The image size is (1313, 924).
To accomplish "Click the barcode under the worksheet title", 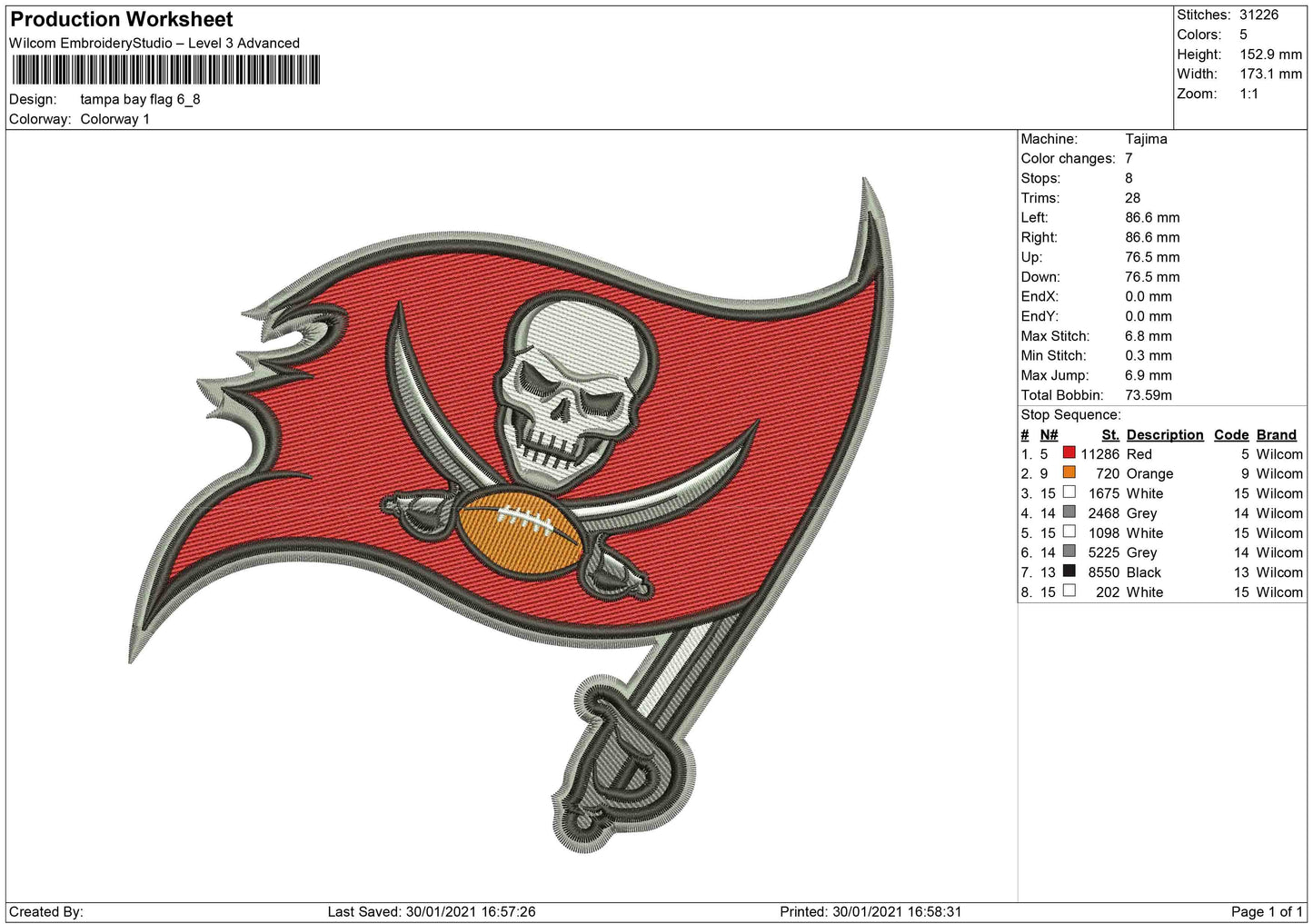I will pyautogui.click(x=166, y=70).
